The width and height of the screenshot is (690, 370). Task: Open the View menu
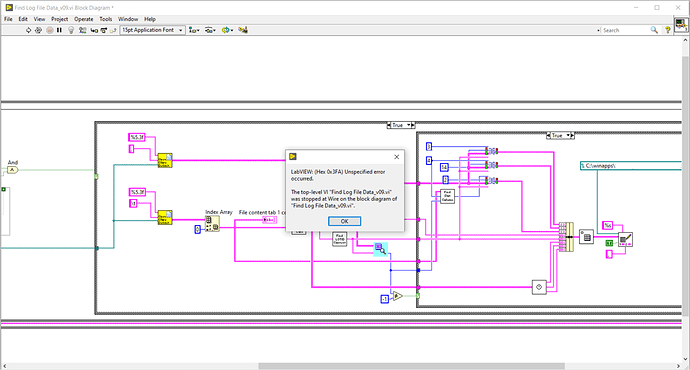[40, 19]
